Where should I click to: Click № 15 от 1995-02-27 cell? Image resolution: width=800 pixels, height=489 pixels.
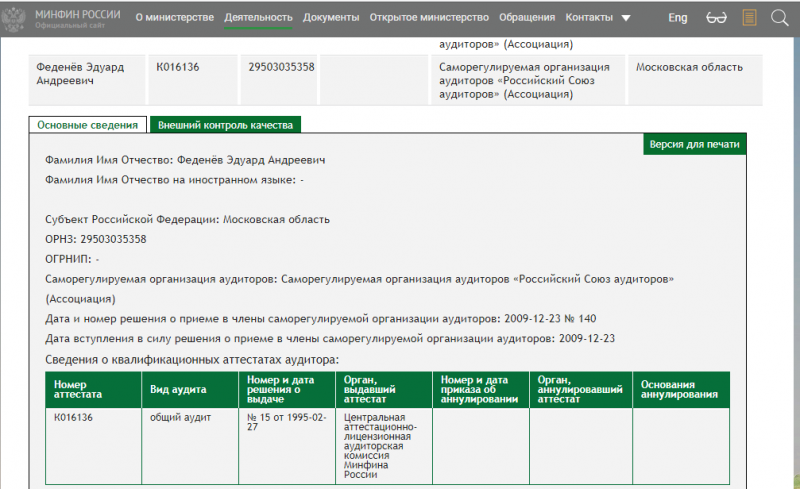tap(287, 446)
